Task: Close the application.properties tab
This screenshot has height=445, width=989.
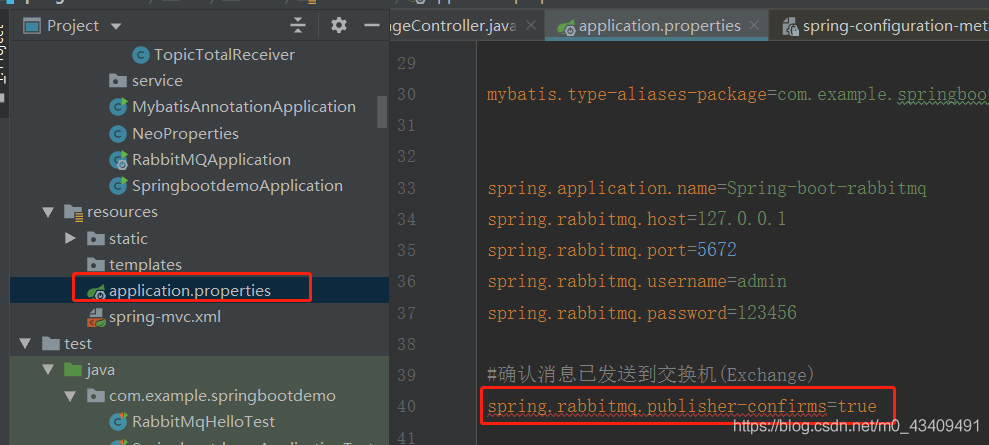Action: [x=754, y=26]
